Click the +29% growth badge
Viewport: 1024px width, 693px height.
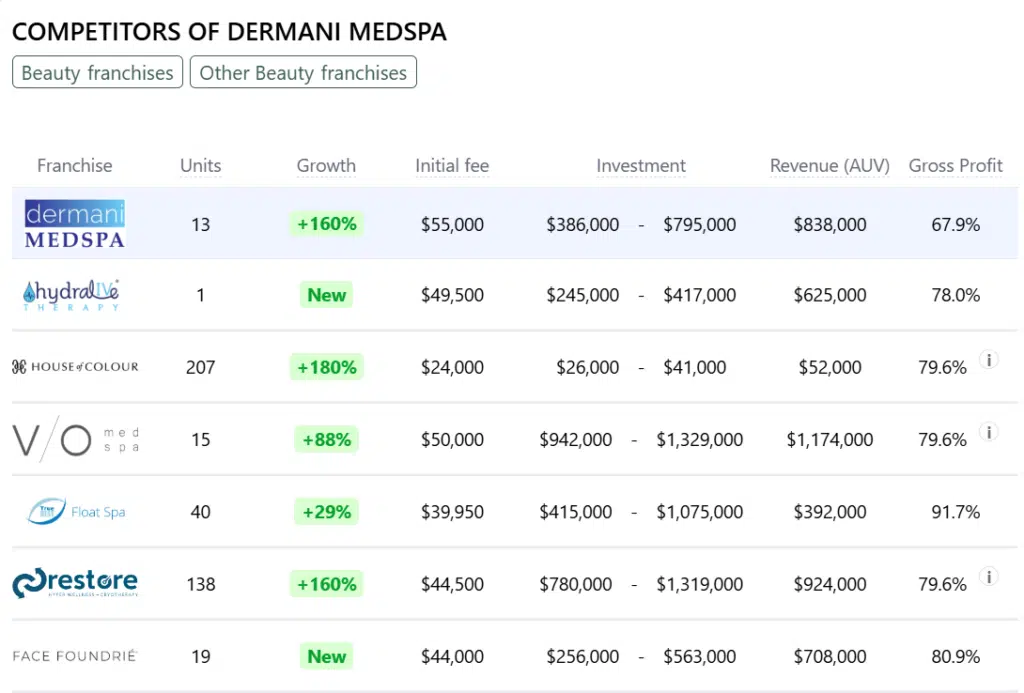(x=327, y=511)
